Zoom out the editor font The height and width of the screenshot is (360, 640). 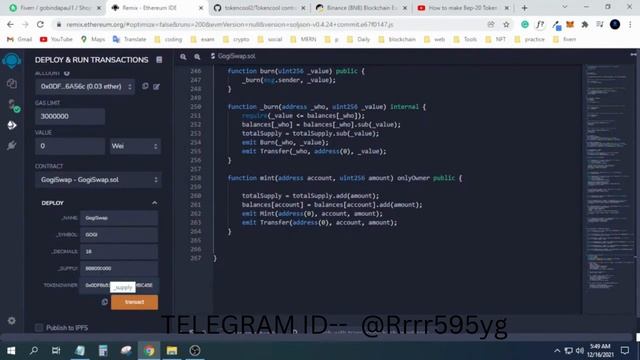coord(183,57)
